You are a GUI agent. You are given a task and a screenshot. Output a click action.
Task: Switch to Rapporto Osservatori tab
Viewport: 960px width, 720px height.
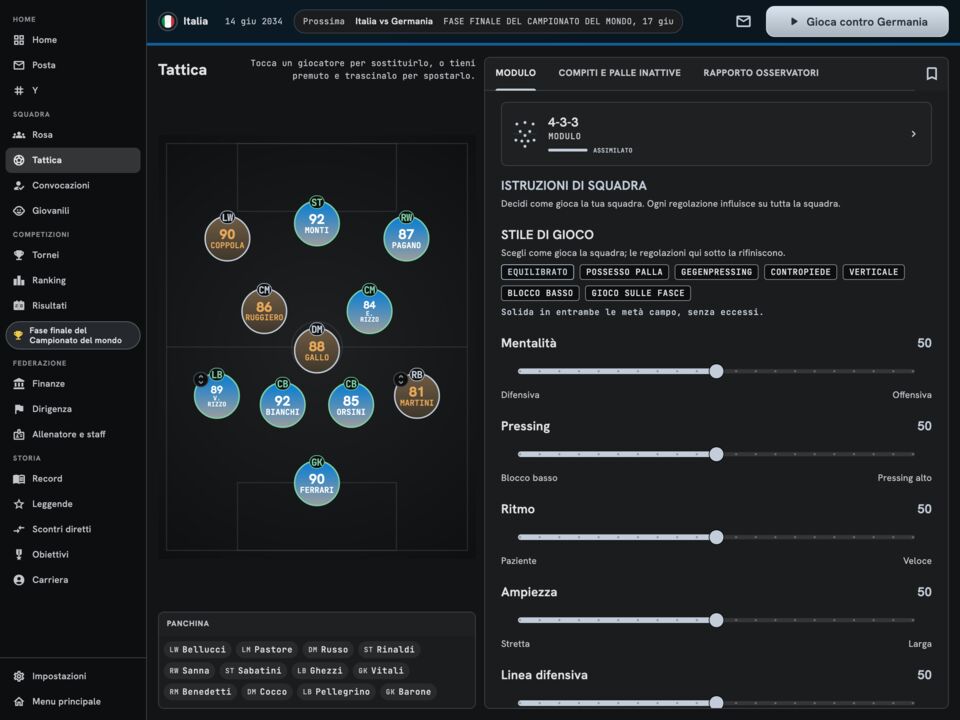click(x=760, y=73)
